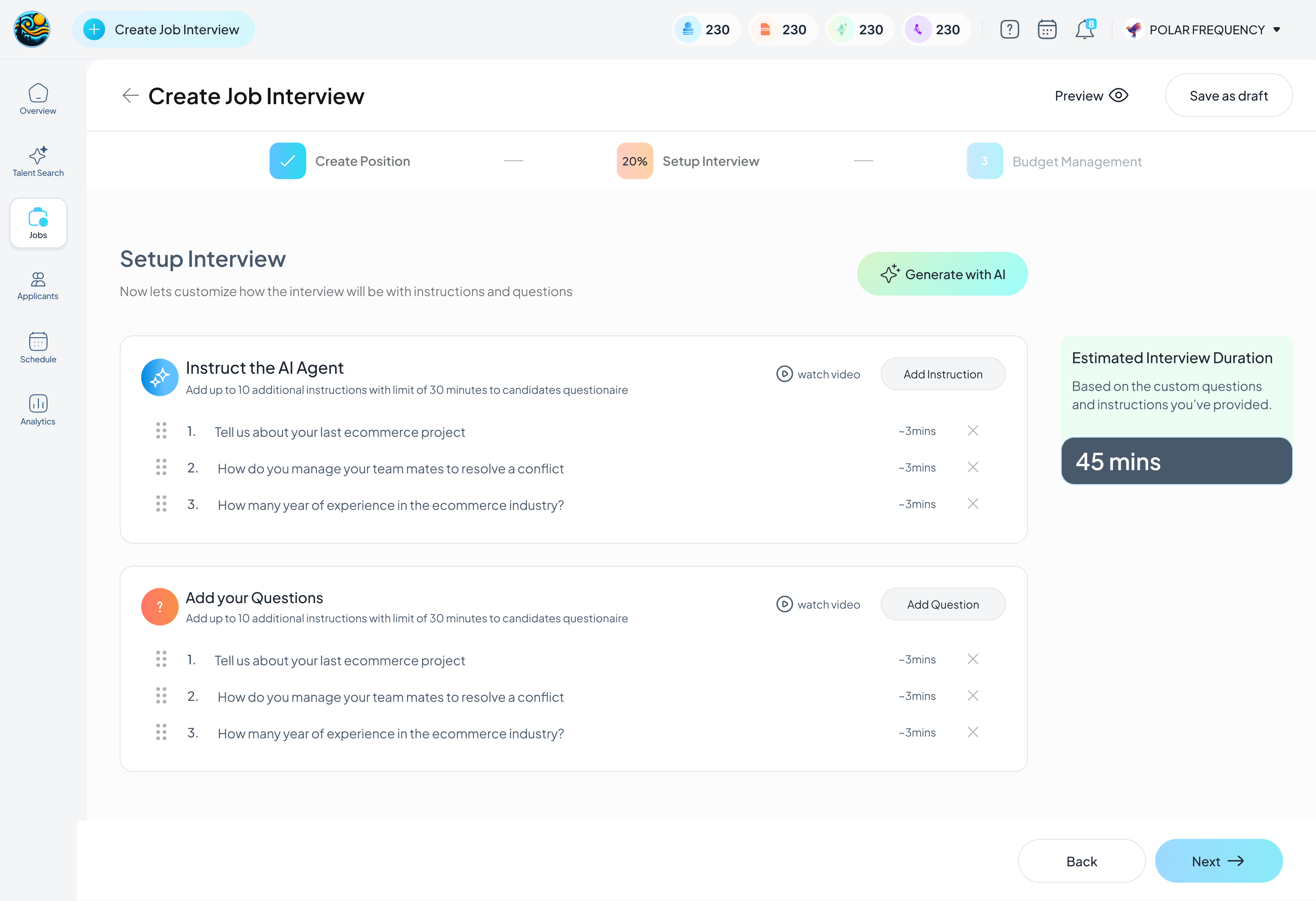Remove first instruction about ecommerce project
The image size is (1316, 901).
click(972, 431)
